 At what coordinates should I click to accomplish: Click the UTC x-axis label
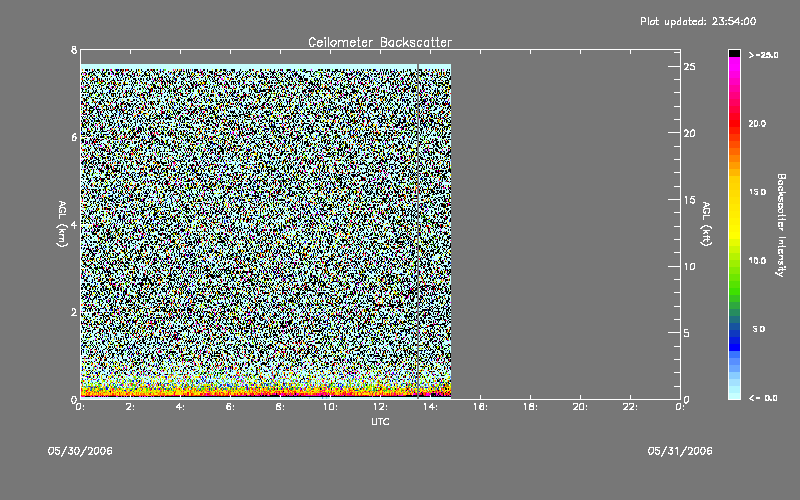[x=380, y=421]
